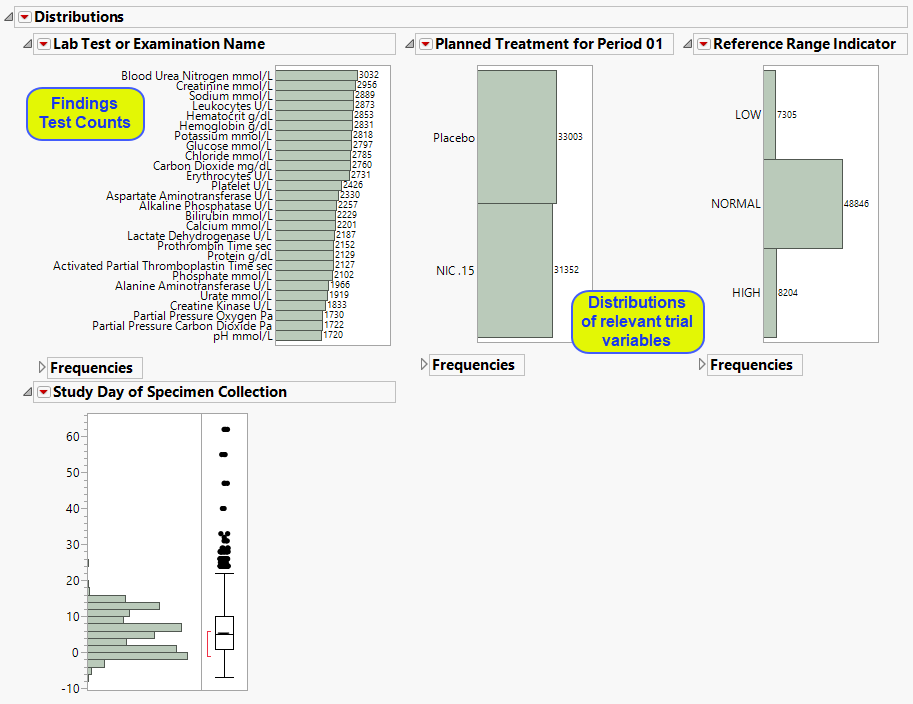Open Lab Test or Examination Name red triangle menu
The width and height of the screenshot is (913, 704).
coord(44,44)
